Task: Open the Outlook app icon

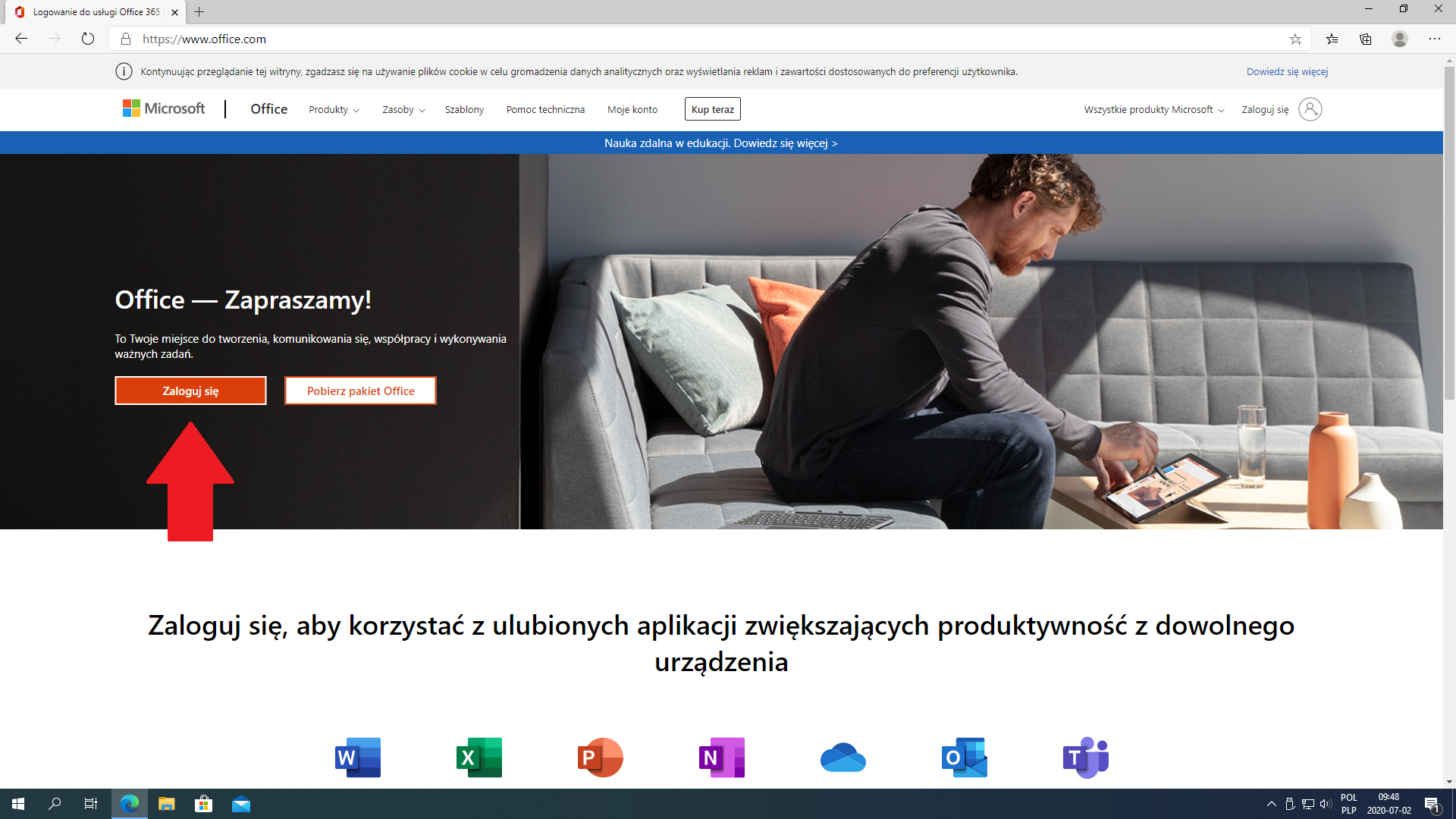Action: pos(964,757)
